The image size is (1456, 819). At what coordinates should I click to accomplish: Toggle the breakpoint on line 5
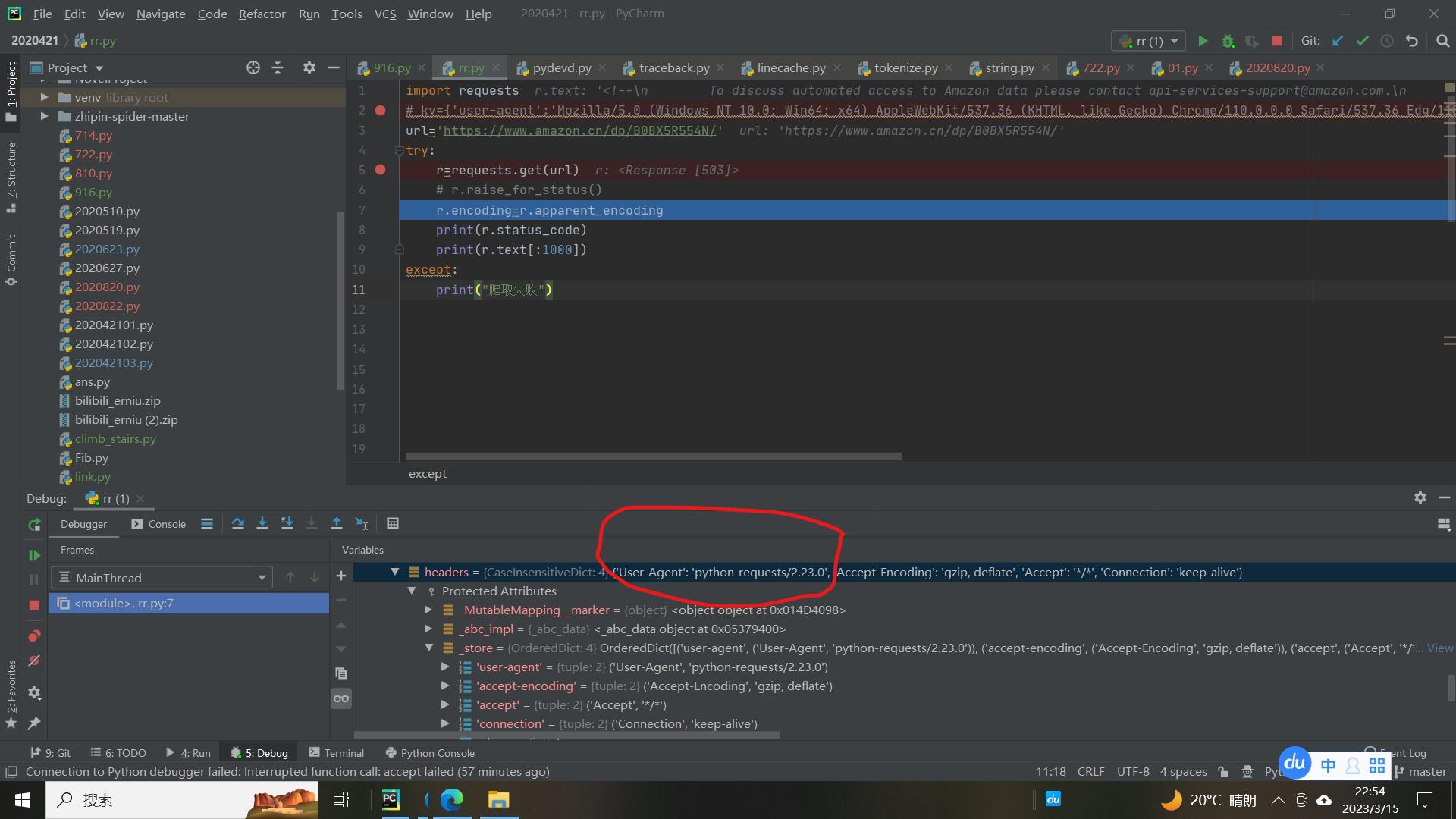(381, 170)
